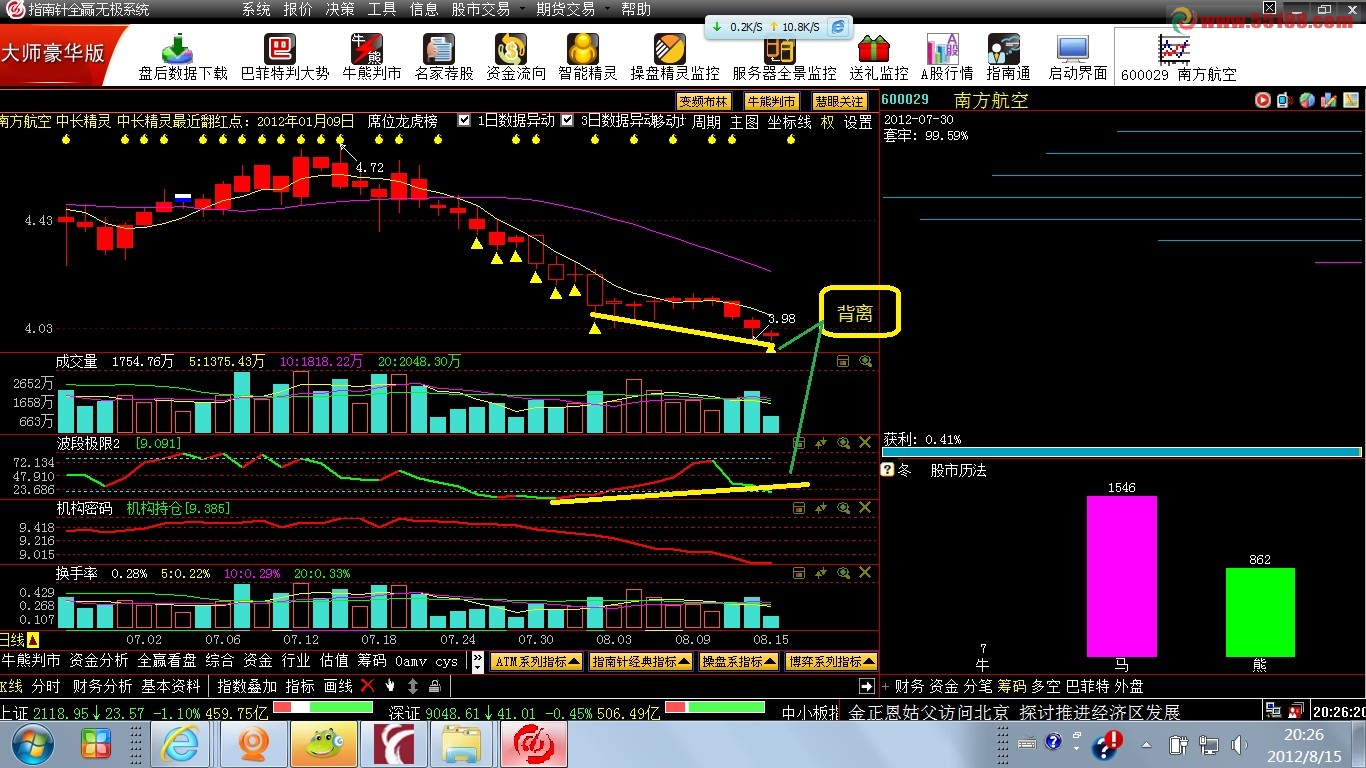Open Internet Explorer from the taskbar
Image resolution: width=1366 pixels, height=768 pixels.
click(181, 745)
